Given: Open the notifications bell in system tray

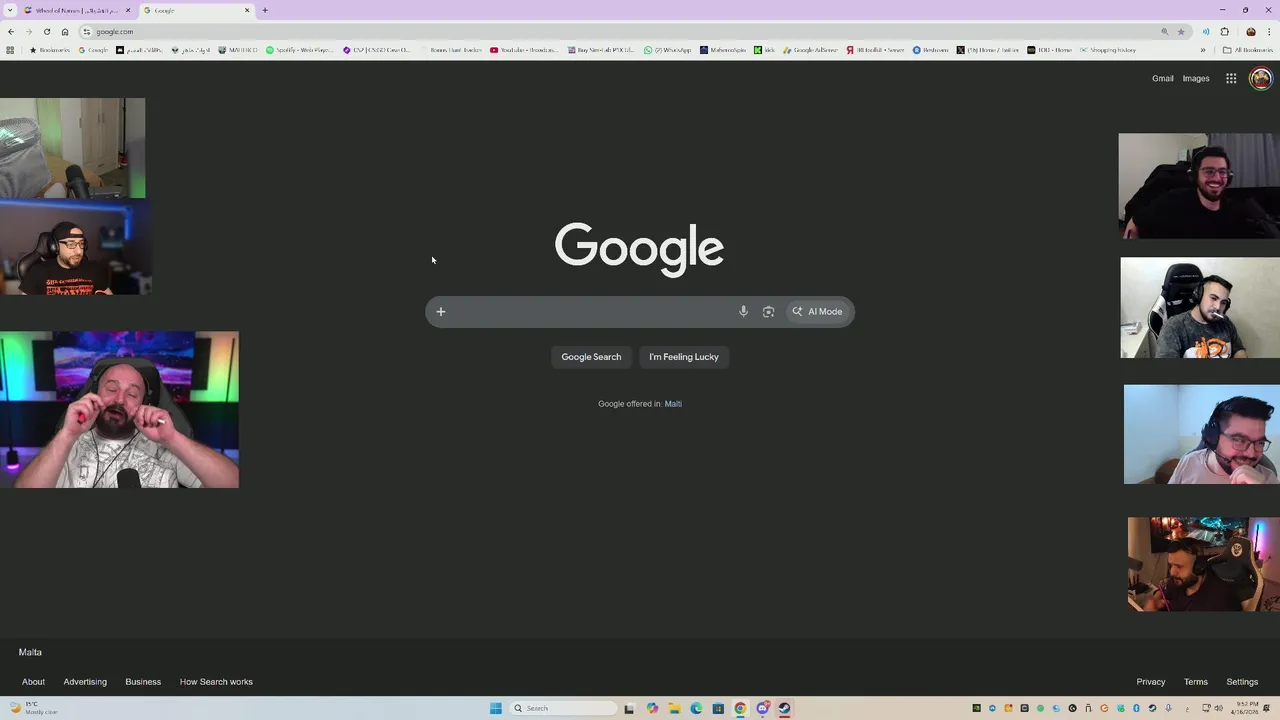Looking at the screenshot, I should click(1266, 708).
